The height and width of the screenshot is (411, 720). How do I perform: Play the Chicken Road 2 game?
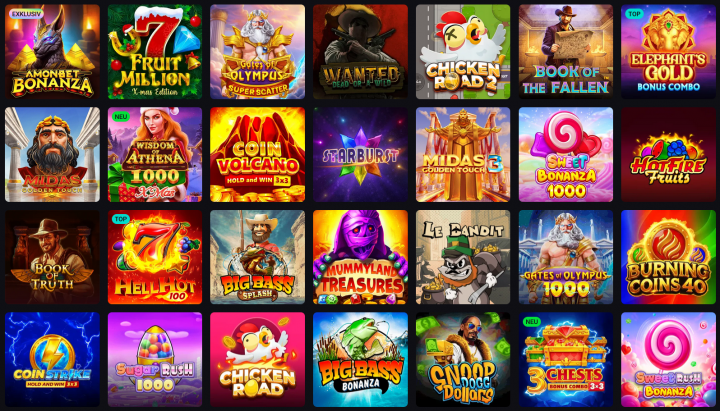point(463,51)
